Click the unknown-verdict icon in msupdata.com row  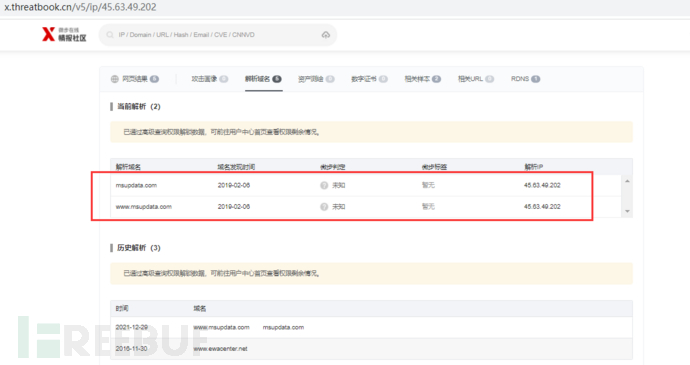pos(324,185)
